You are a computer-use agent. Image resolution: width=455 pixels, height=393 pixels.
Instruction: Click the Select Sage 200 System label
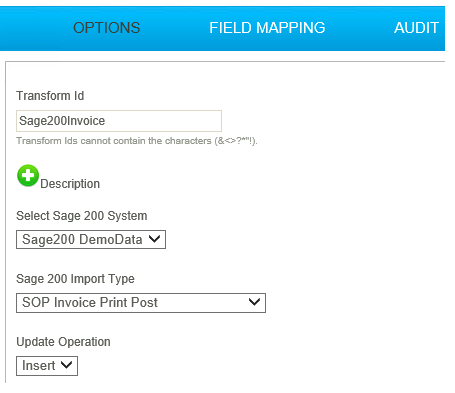click(x=82, y=216)
